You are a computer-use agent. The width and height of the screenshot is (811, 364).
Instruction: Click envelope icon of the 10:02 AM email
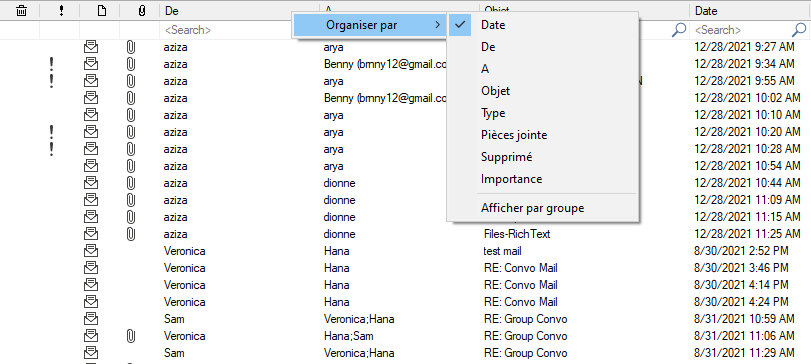pos(91,98)
